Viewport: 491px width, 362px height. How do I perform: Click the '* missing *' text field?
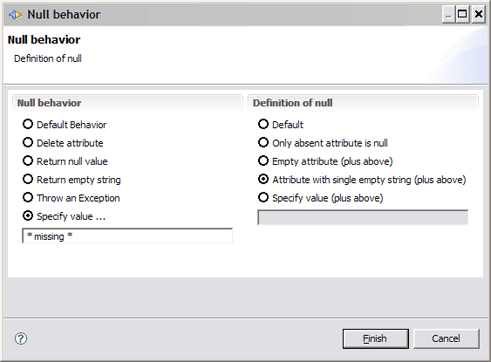click(127, 236)
